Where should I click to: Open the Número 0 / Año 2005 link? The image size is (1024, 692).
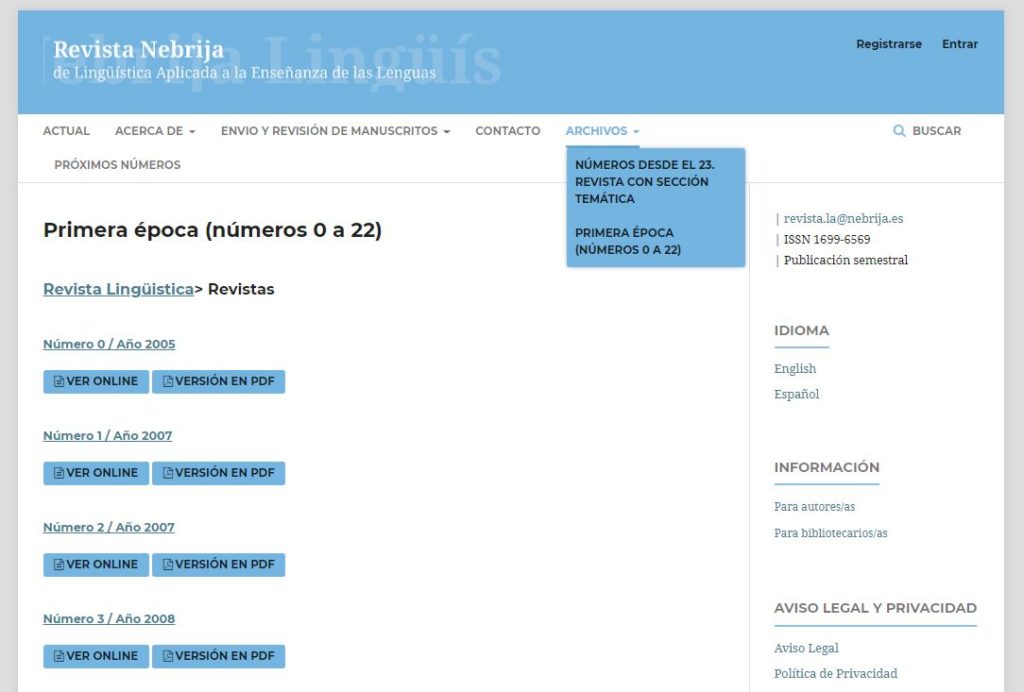(x=109, y=344)
